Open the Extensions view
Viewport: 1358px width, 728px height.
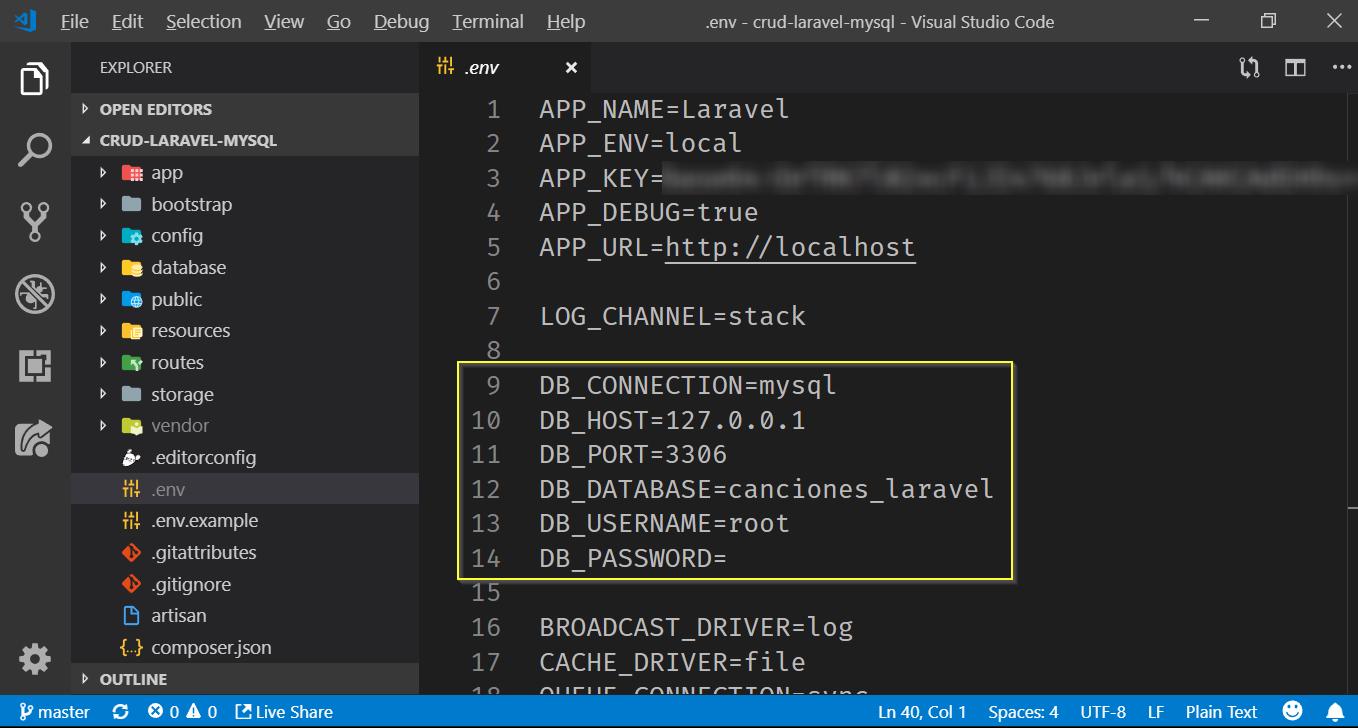(x=35, y=366)
